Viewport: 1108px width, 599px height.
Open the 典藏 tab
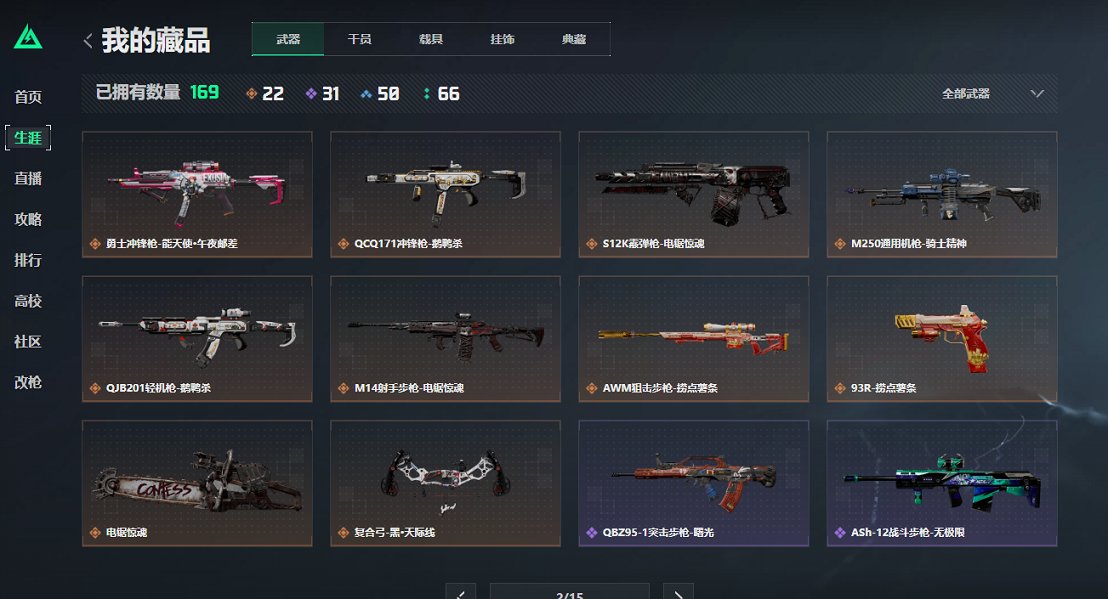coord(574,39)
